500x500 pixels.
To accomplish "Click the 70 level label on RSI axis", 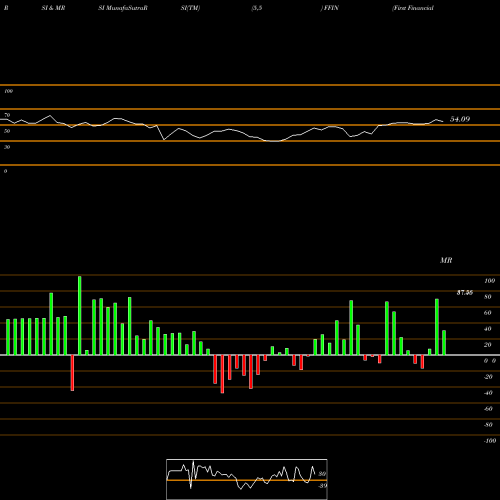I will click(x=7, y=115).
